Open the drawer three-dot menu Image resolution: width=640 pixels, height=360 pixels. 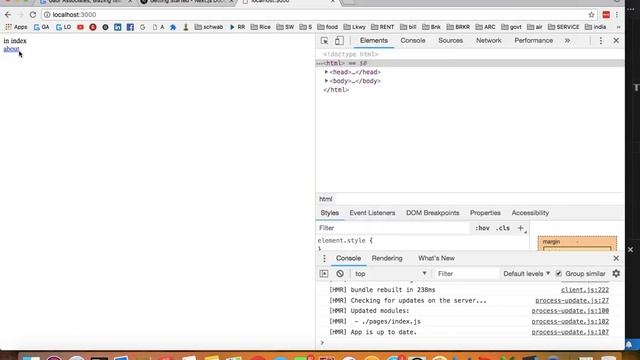tap(324, 258)
